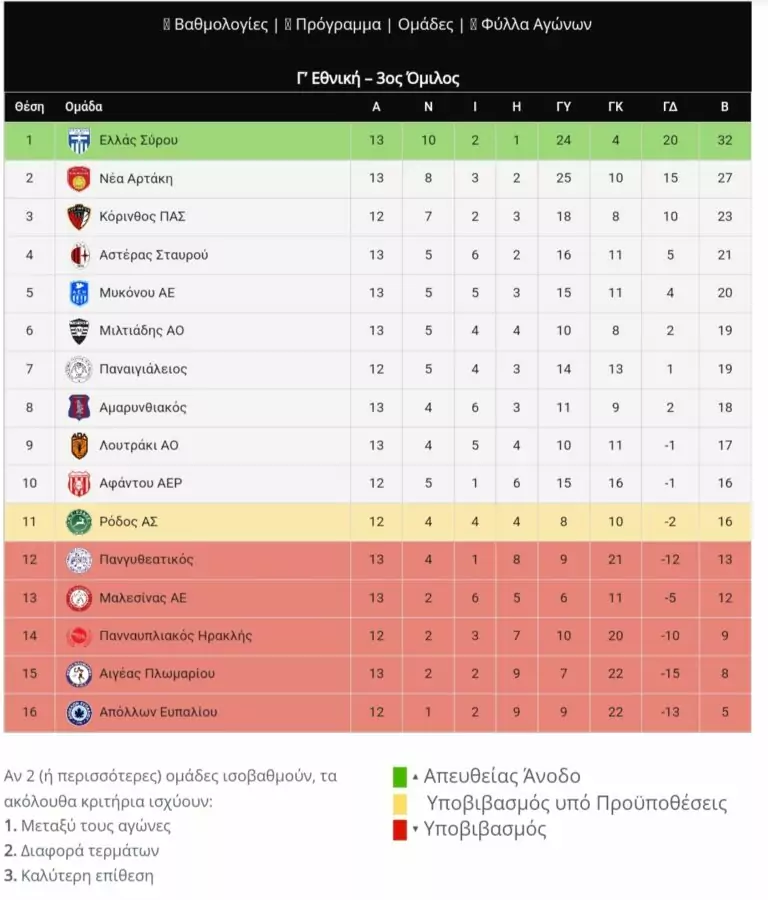Click the Αστέρας Σταυρού team logo
The height and width of the screenshot is (900, 768).
pos(79,255)
